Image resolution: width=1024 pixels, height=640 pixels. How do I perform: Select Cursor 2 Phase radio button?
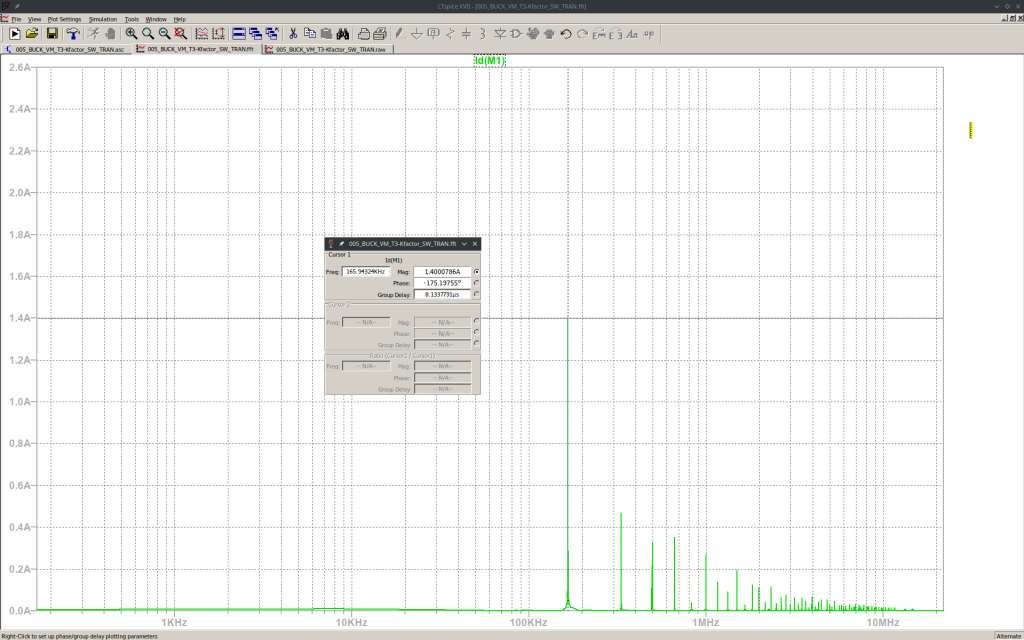pos(476,332)
